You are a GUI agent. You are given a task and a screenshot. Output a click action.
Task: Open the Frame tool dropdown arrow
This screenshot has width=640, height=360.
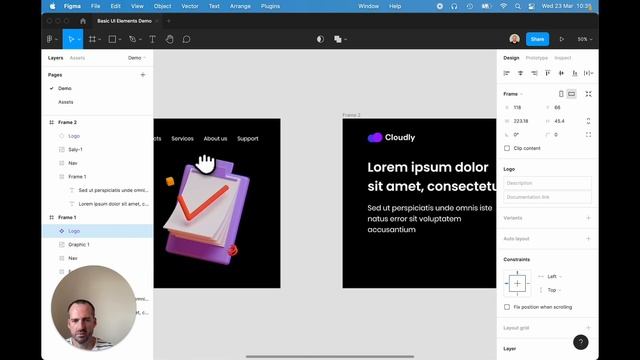click(x=100, y=40)
